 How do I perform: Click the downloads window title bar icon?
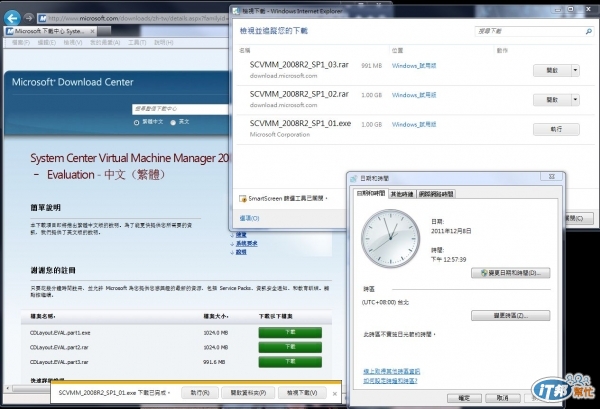[236, 11]
